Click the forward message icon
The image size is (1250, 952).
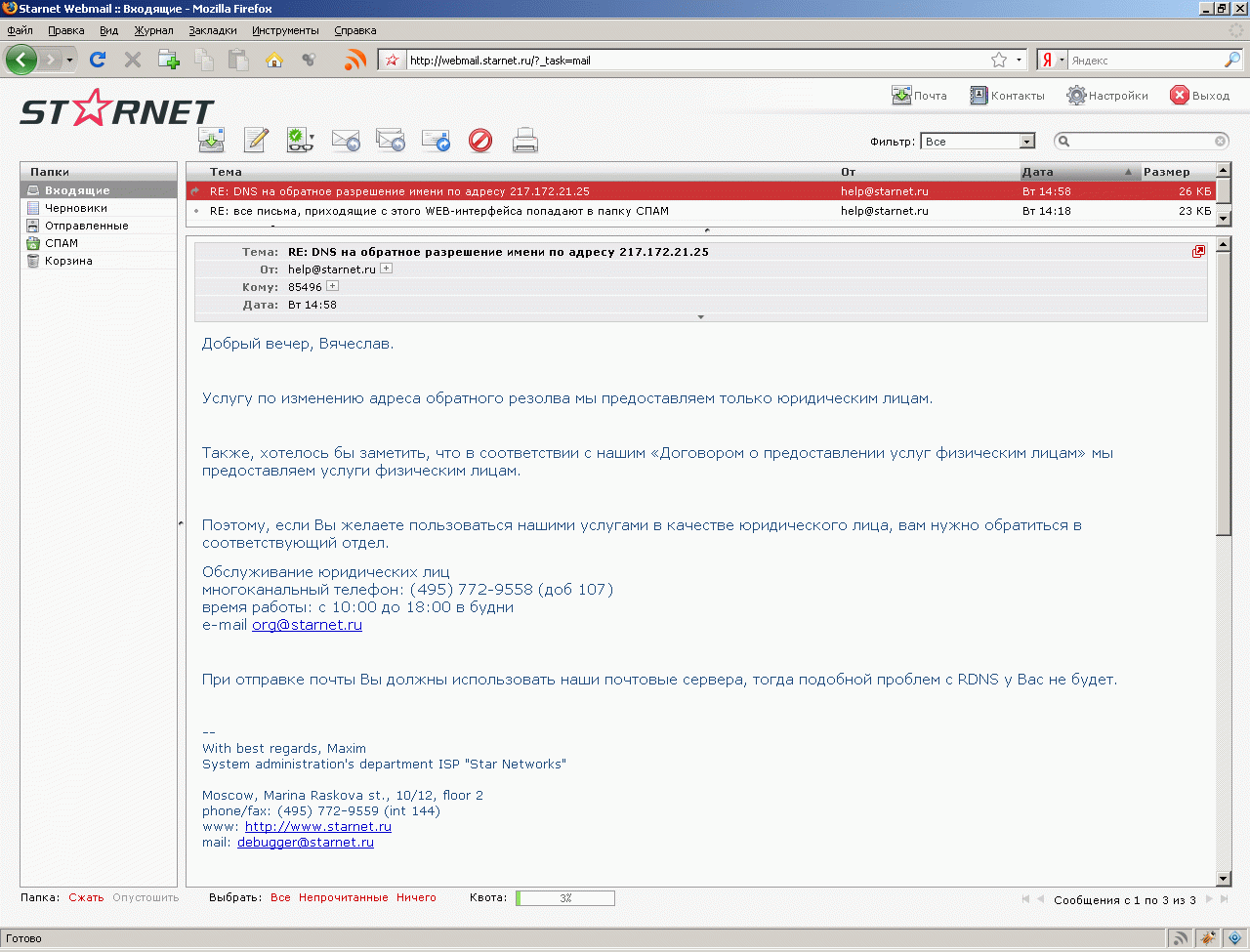click(436, 141)
